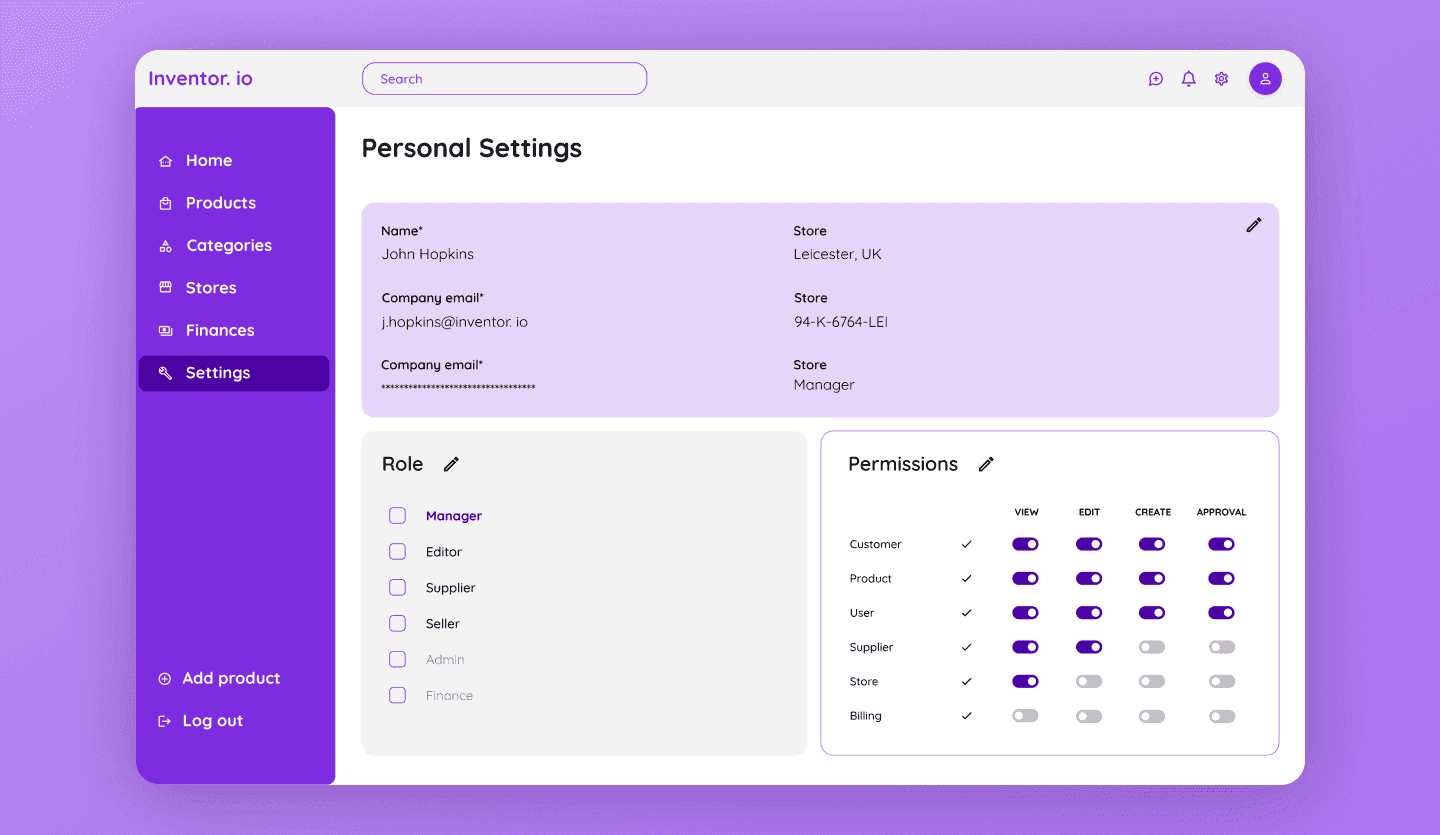Toggle Customer Edit permission
This screenshot has width=1440, height=835.
pyautogui.click(x=1089, y=544)
